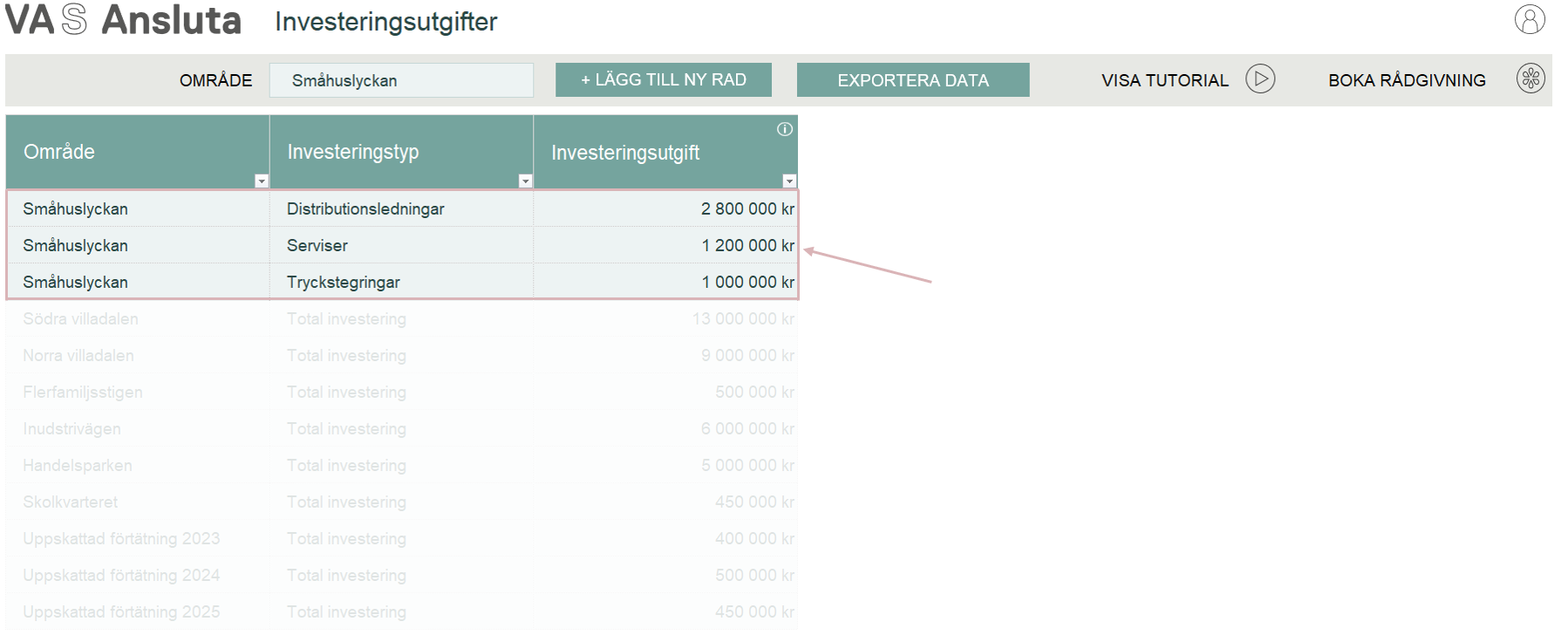Click the 1 200 000 kr value

pyautogui.click(x=747, y=245)
